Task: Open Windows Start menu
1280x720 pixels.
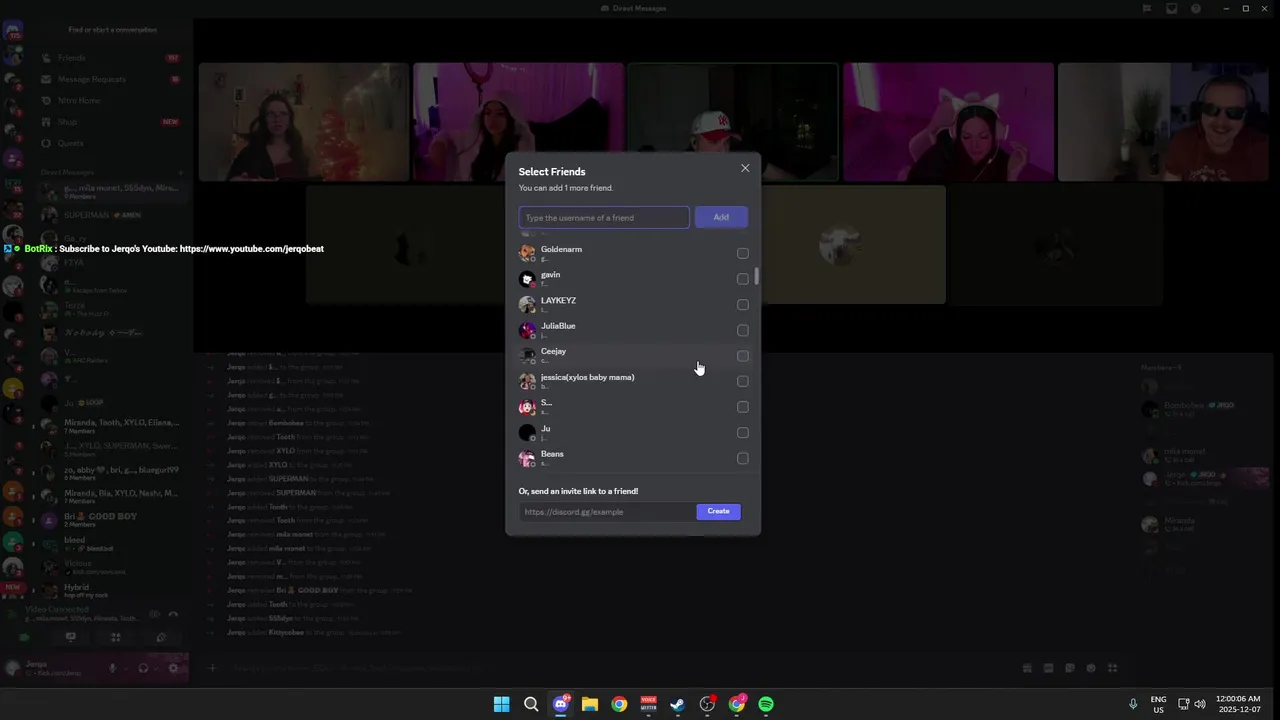Action: coord(501,704)
